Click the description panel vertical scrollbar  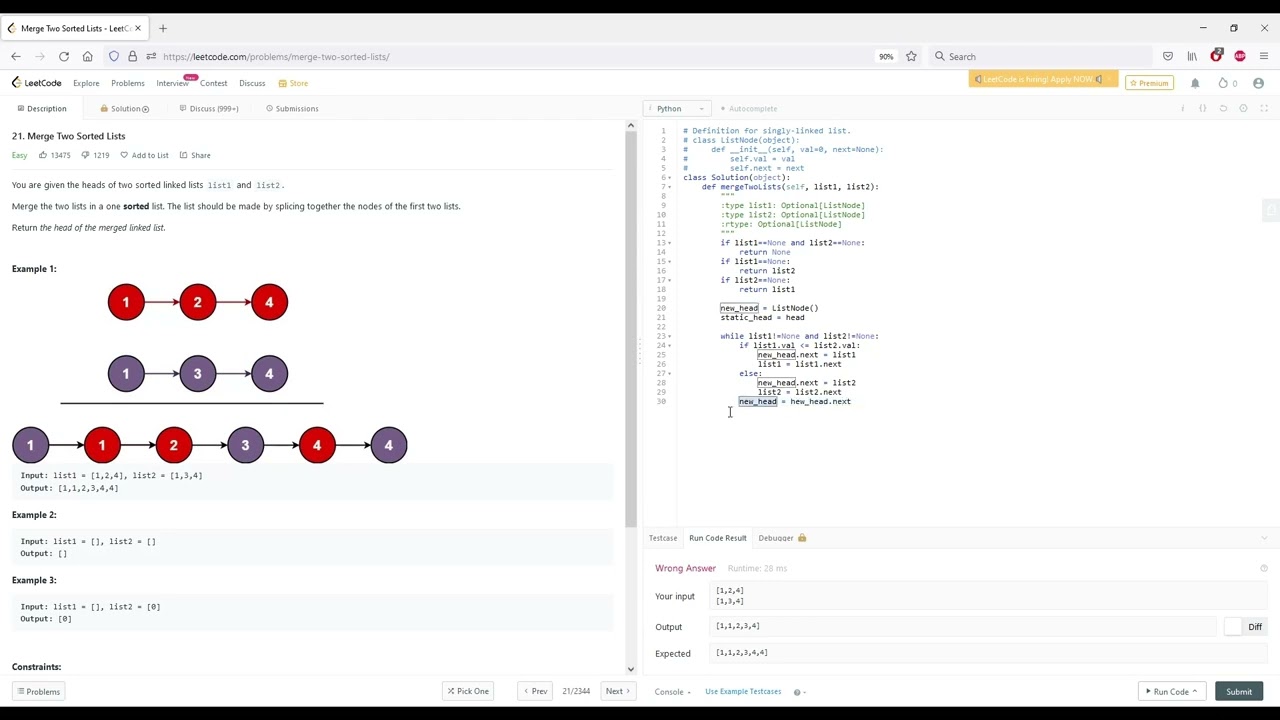630,330
